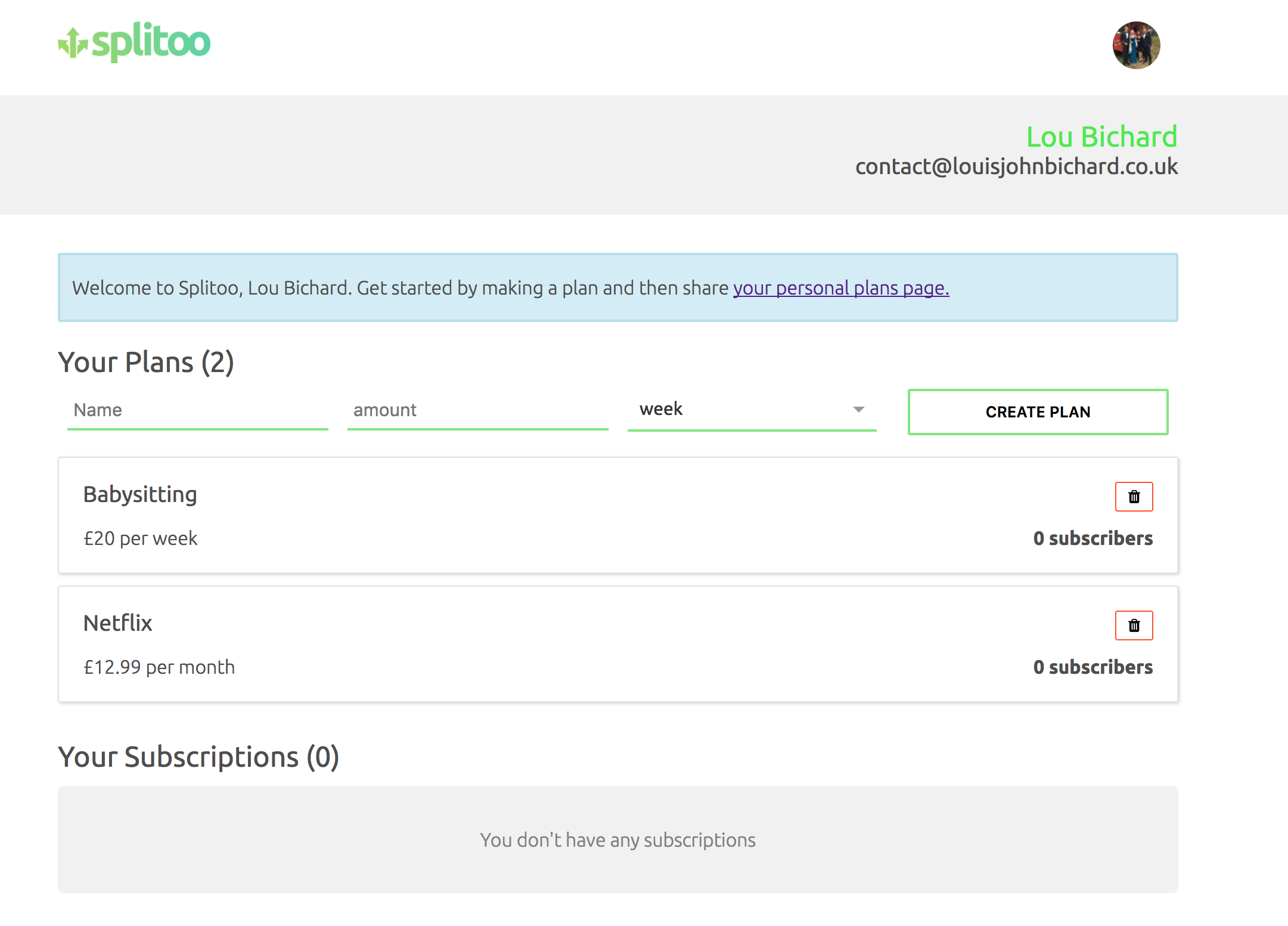Focus the amount input field
Screen dimensions: 1288x926
pyautogui.click(x=477, y=410)
